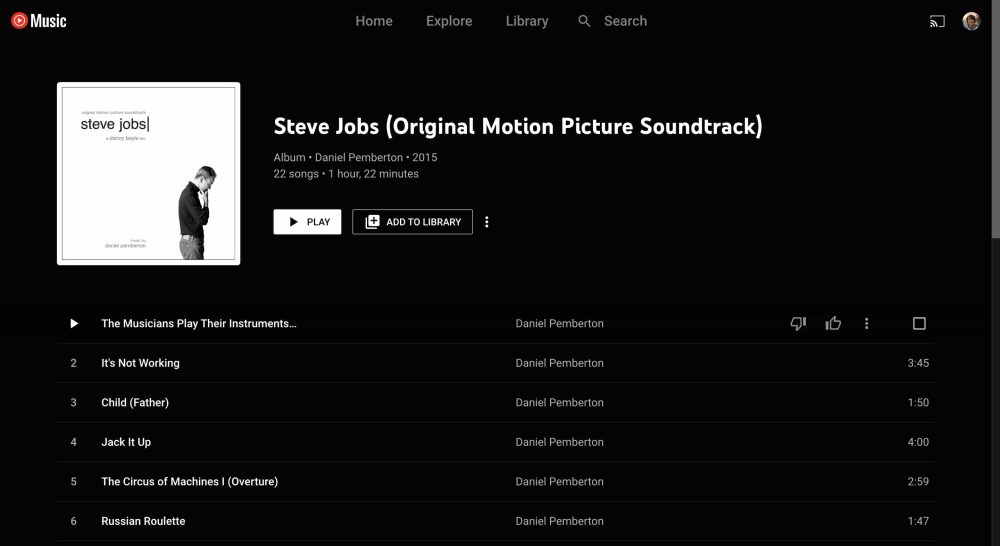Click the YouTube Music logo

pyautogui.click(x=39, y=20)
